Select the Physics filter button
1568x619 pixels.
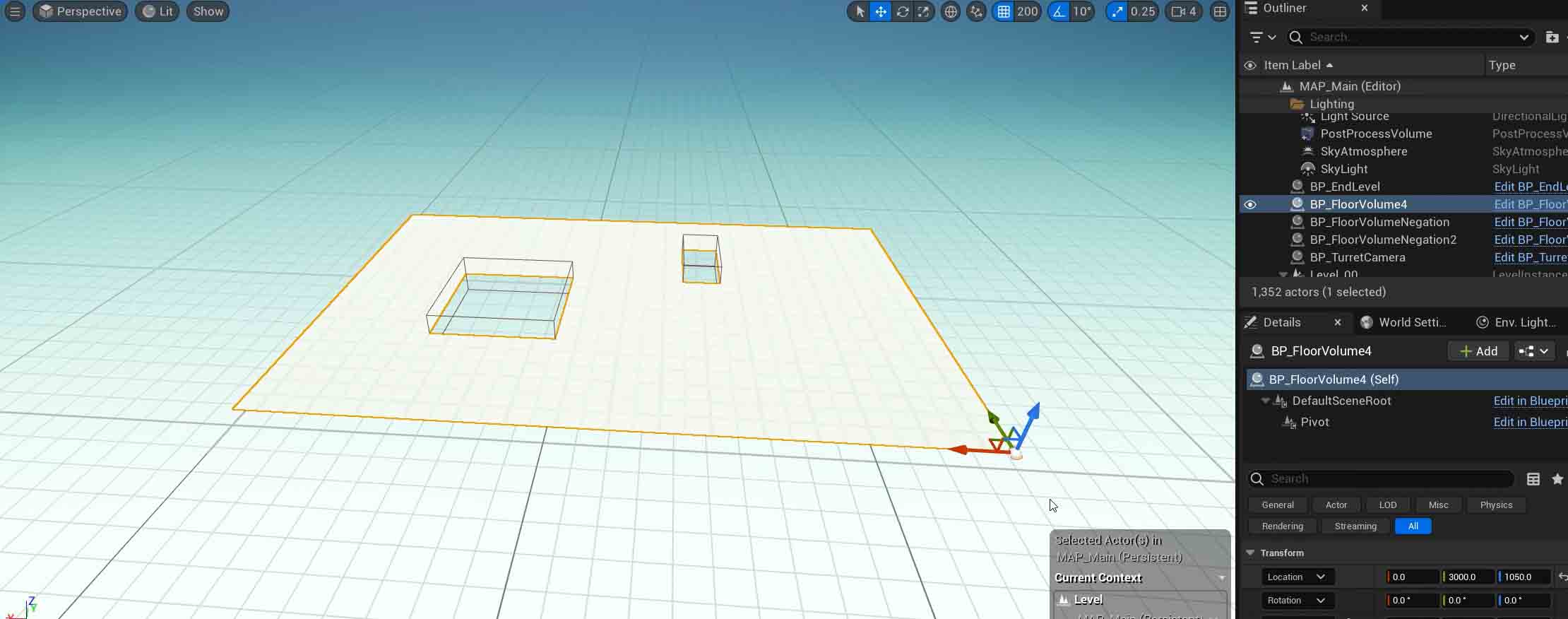1496,505
